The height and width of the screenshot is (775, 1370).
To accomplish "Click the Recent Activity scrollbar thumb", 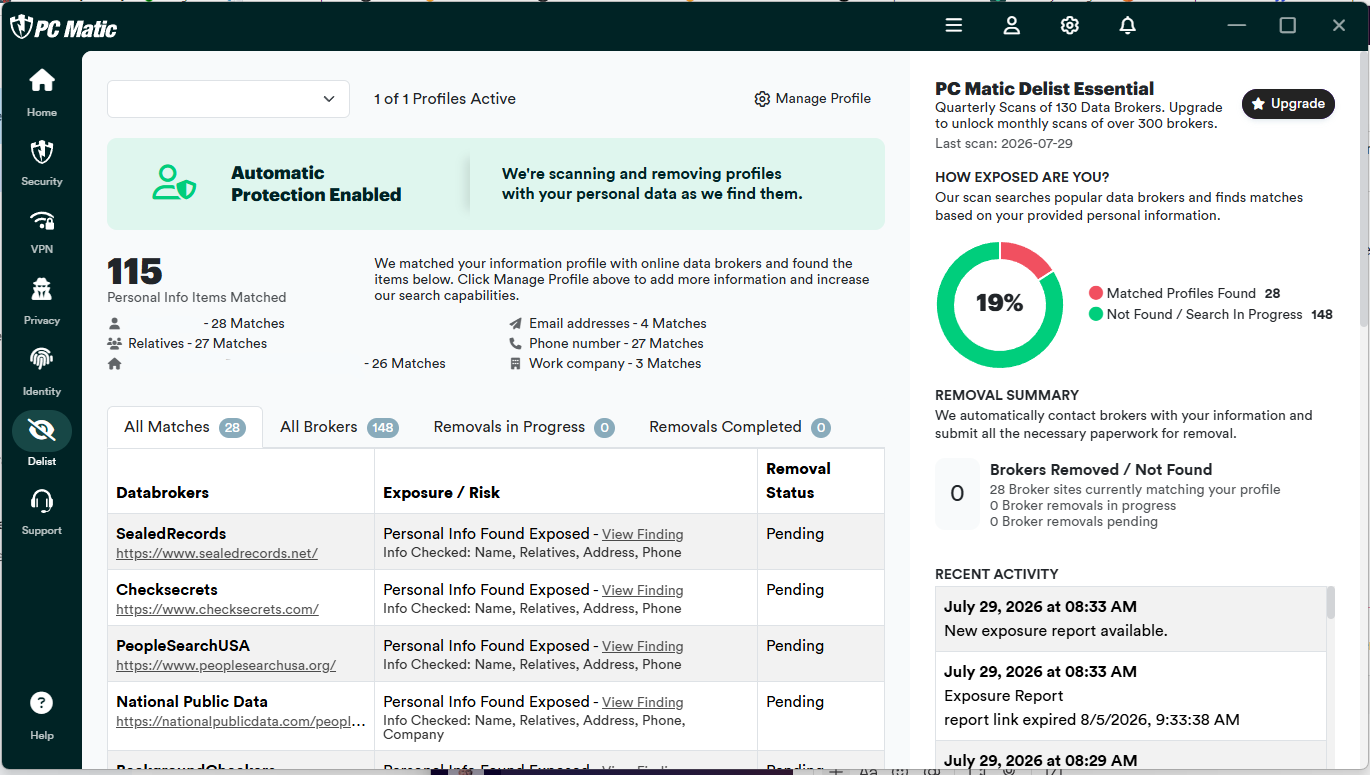I will click(x=1330, y=603).
